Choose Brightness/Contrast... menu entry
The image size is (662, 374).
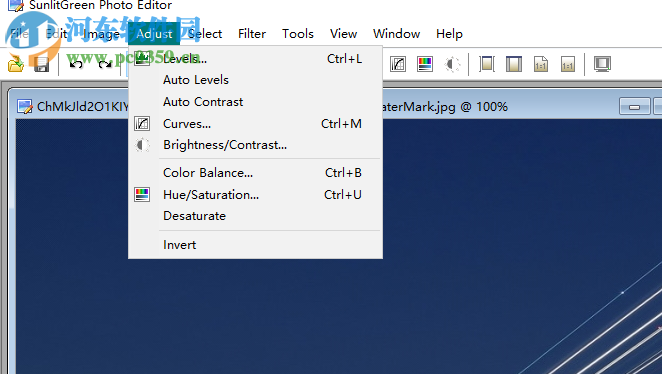(x=255, y=145)
